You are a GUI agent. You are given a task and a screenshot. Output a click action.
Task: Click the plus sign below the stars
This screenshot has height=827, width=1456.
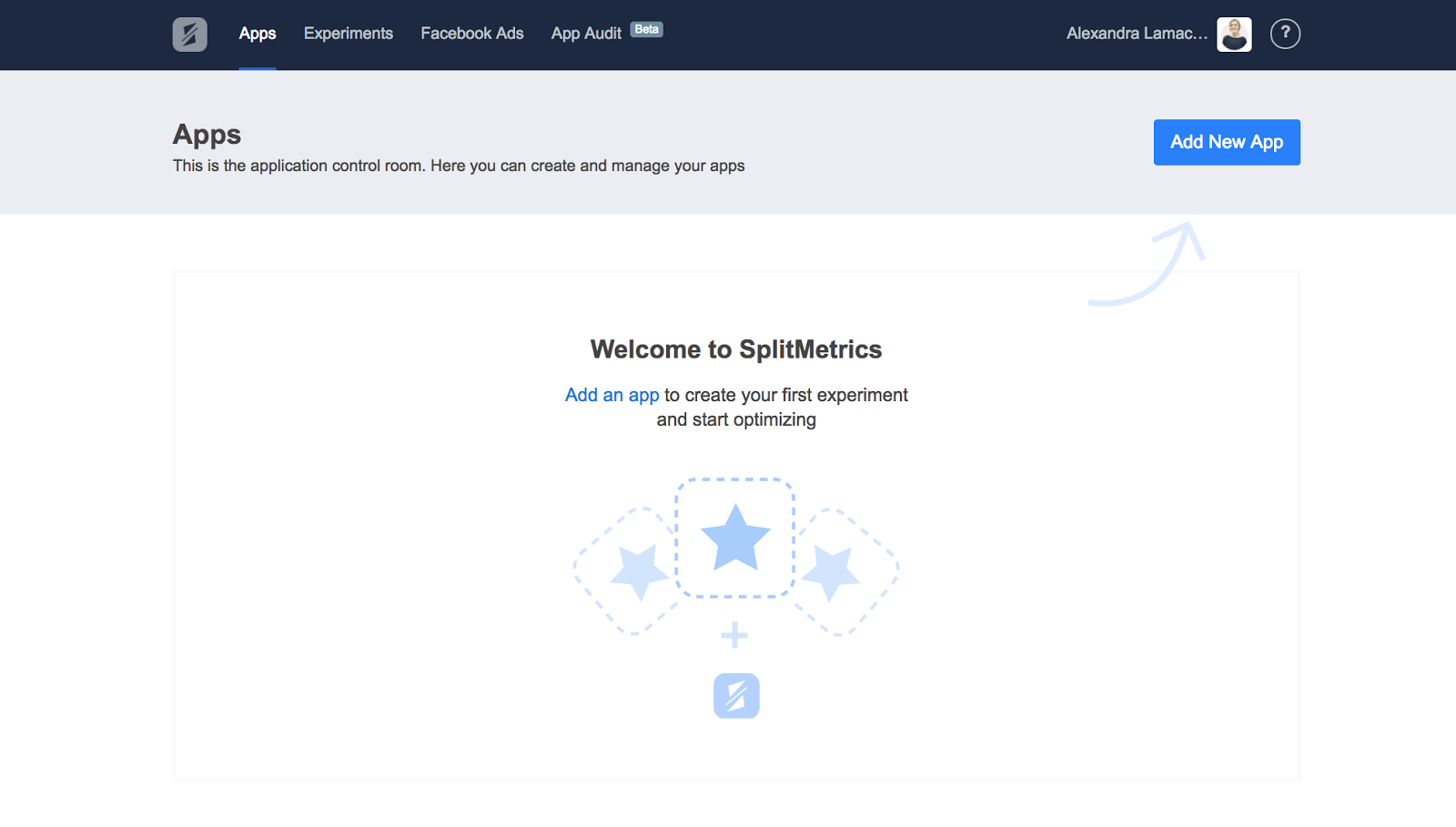734,635
